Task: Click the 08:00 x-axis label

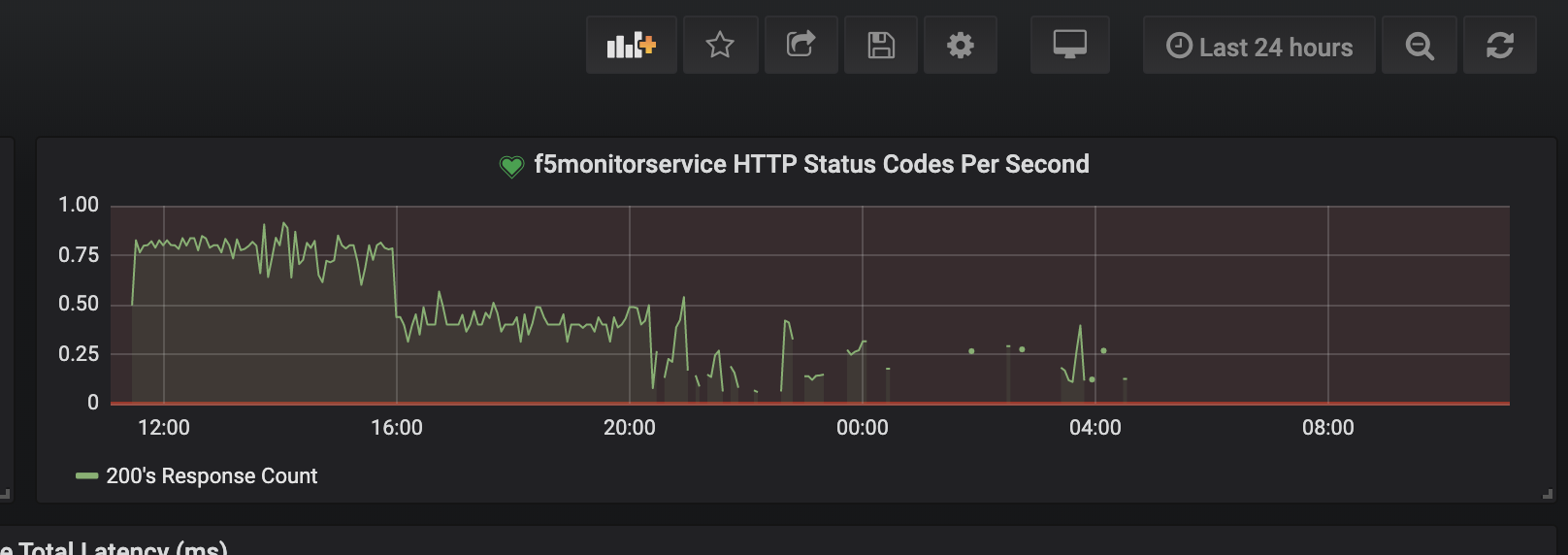Action: pos(1328,428)
